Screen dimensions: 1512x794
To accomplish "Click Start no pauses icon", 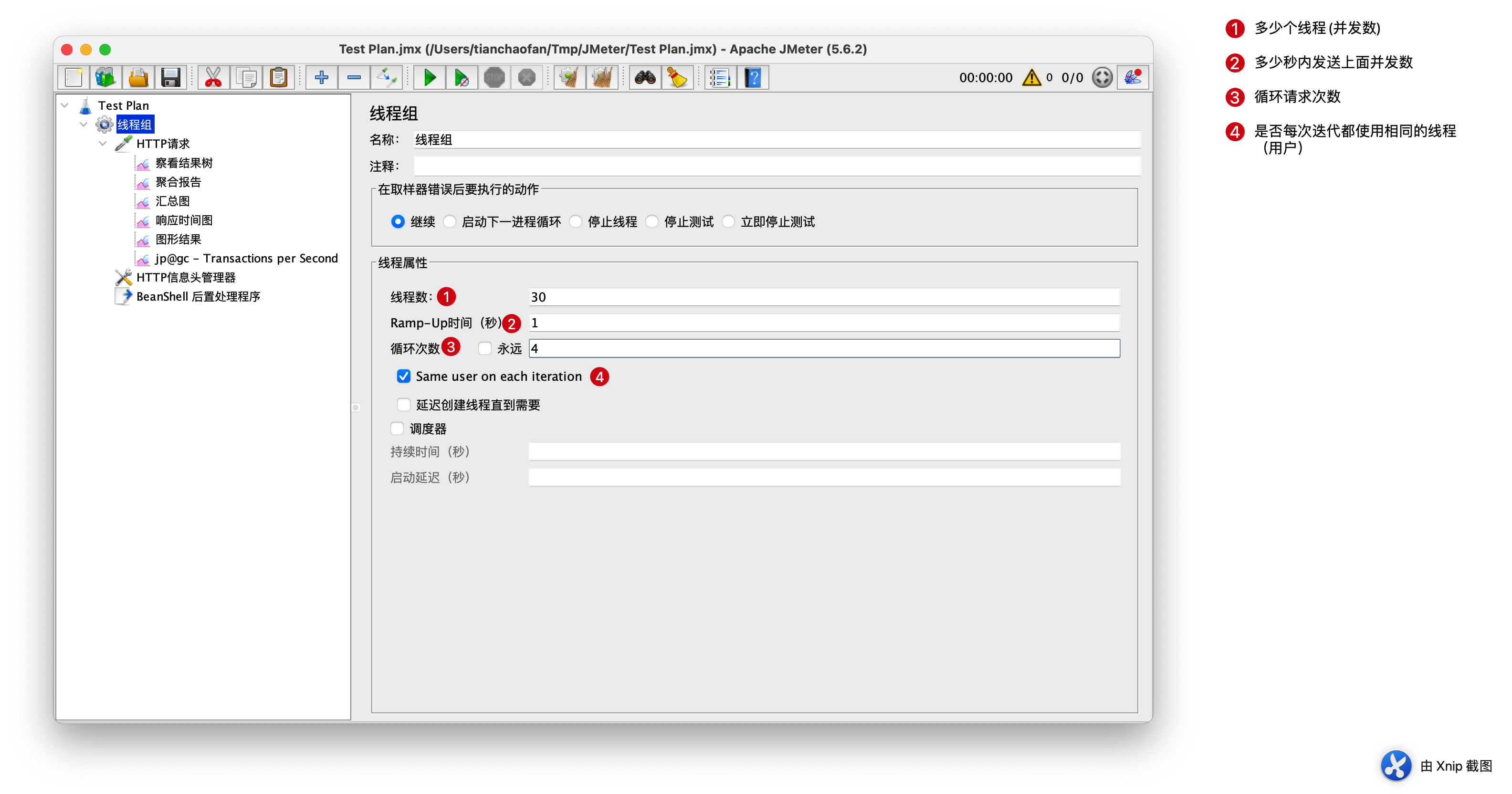I will (462, 77).
